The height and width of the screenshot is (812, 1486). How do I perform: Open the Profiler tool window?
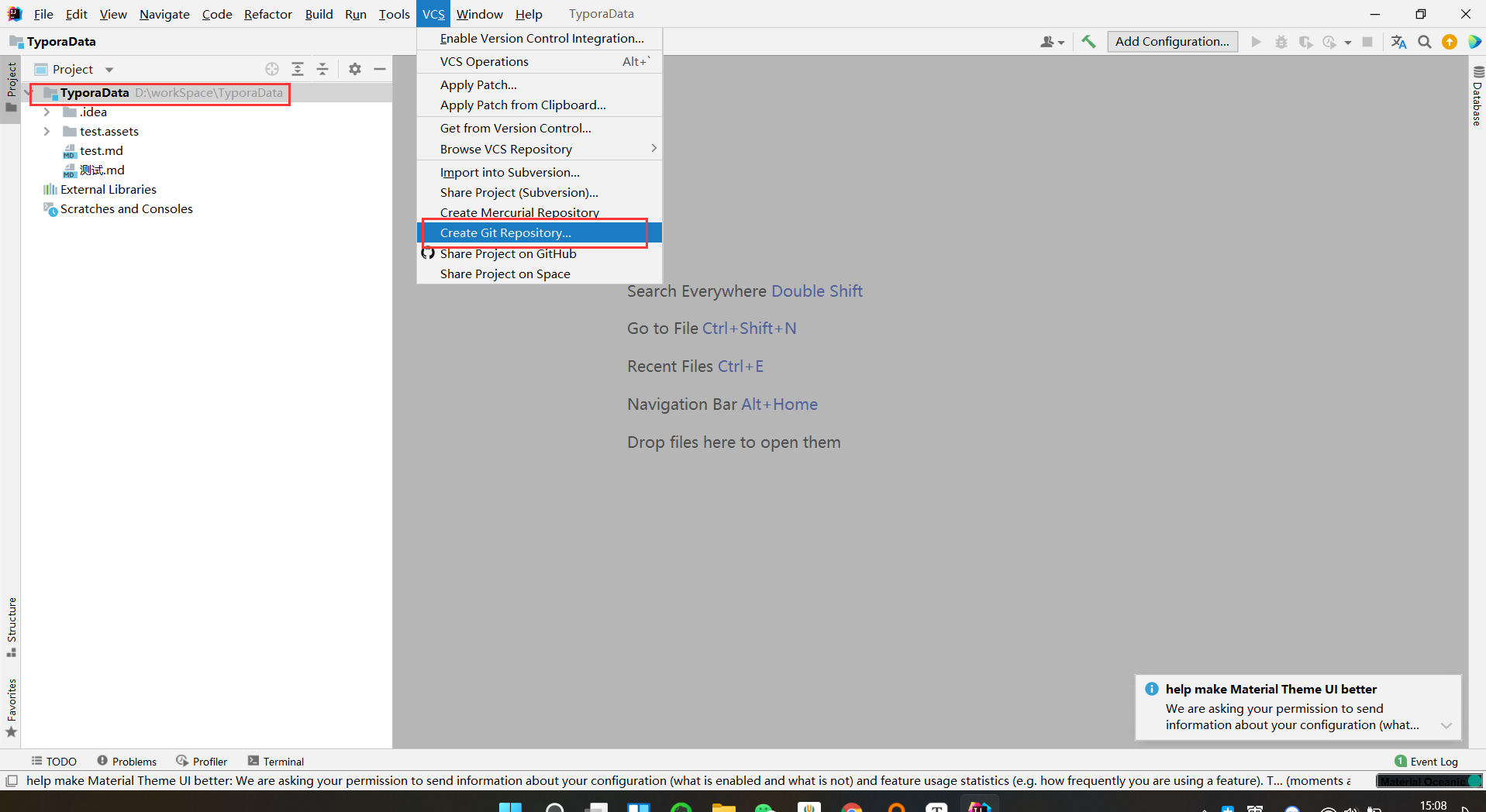click(x=202, y=762)
